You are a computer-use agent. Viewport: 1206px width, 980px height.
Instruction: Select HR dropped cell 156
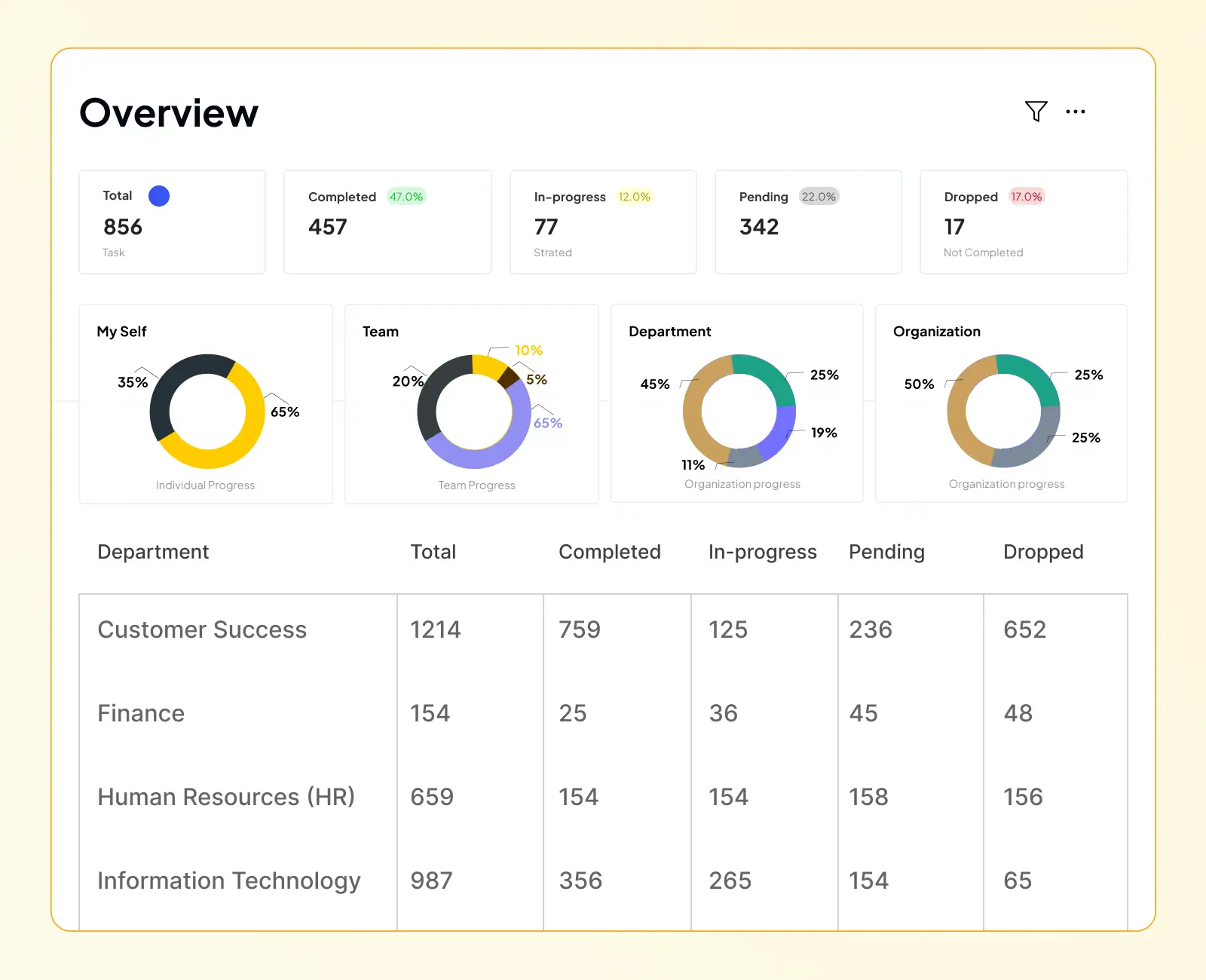pyautogui.click(x=1024, y=797)
